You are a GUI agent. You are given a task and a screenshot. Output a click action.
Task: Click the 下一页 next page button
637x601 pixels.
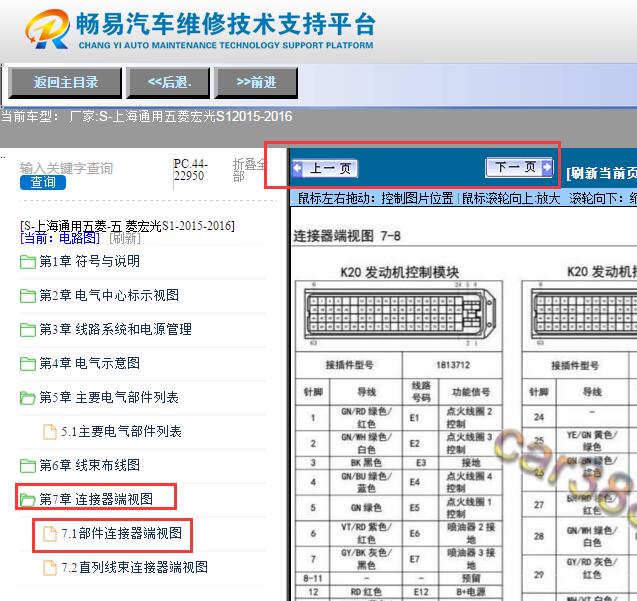coord(519,167)
